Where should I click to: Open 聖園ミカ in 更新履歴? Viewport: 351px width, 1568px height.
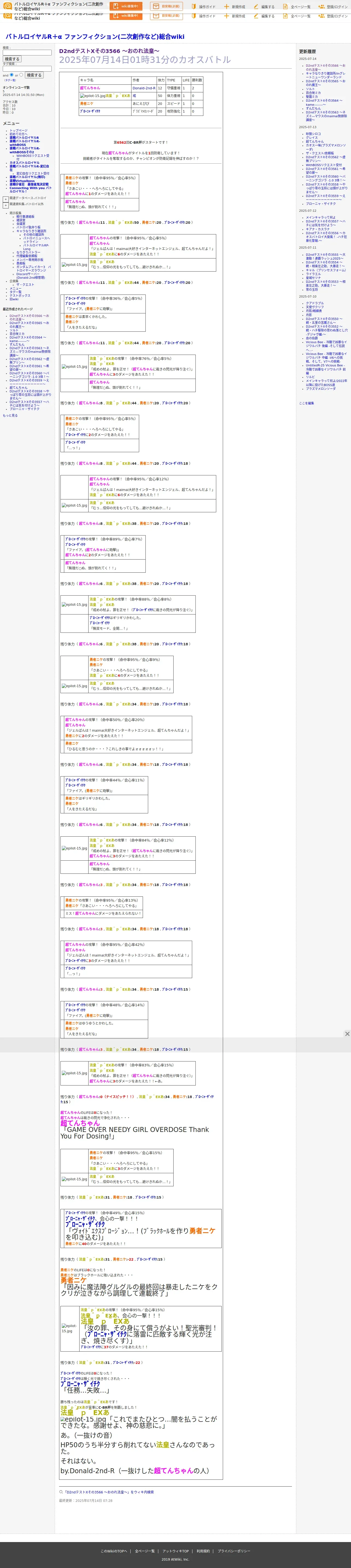tap(312, 97)
